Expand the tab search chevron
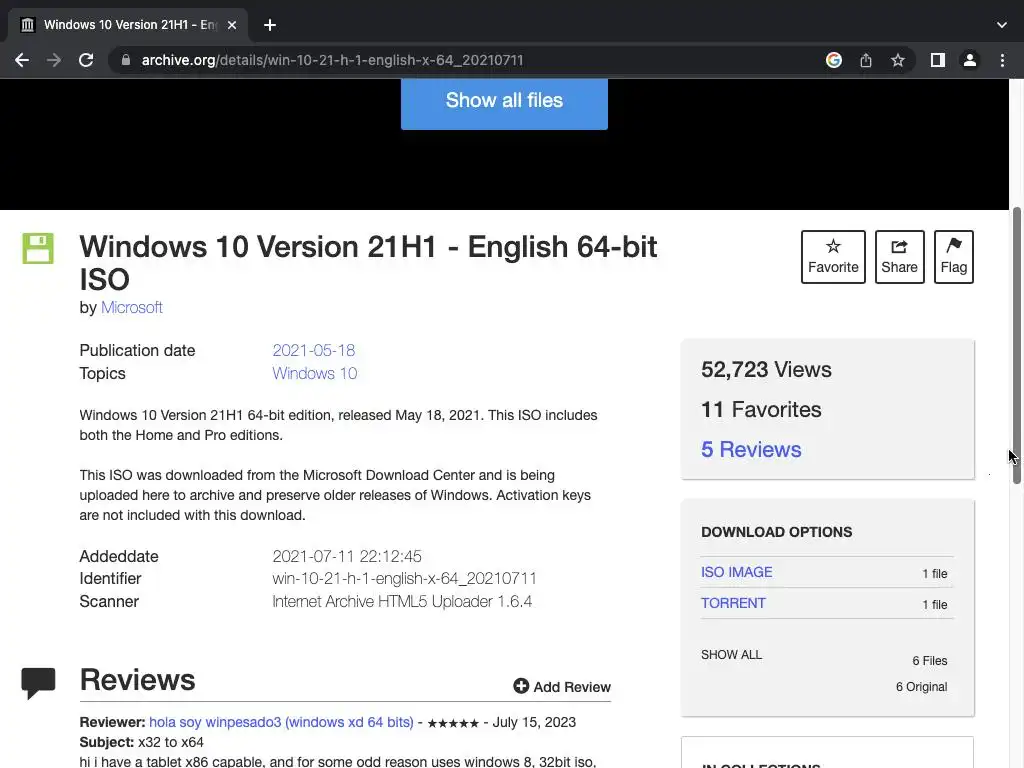The image size is (1024, 768). coord(1002,25)
